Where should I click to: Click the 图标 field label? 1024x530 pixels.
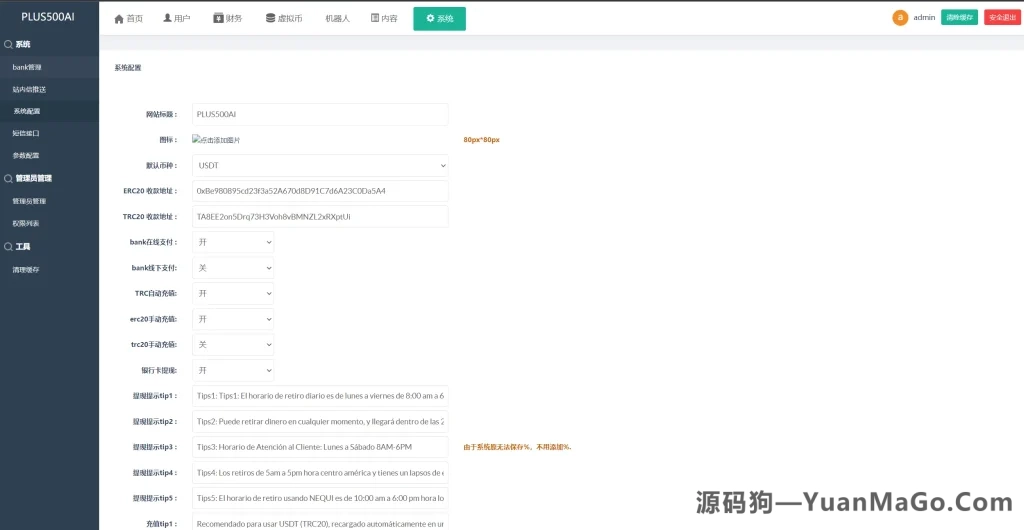click(x=168, y=140)
